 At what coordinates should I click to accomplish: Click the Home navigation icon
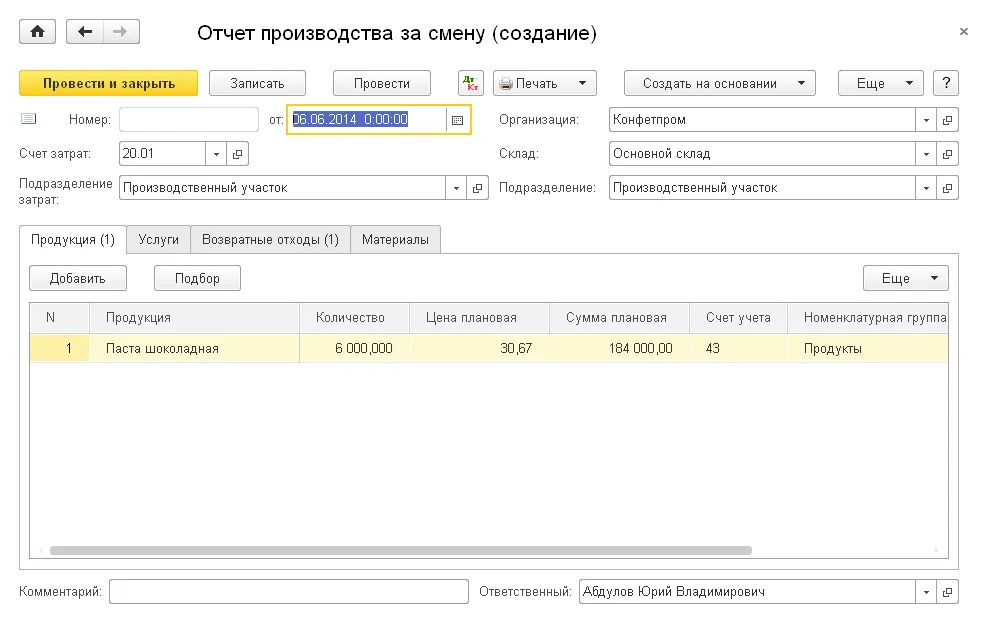pyautogui.click(x=36, y=31)
